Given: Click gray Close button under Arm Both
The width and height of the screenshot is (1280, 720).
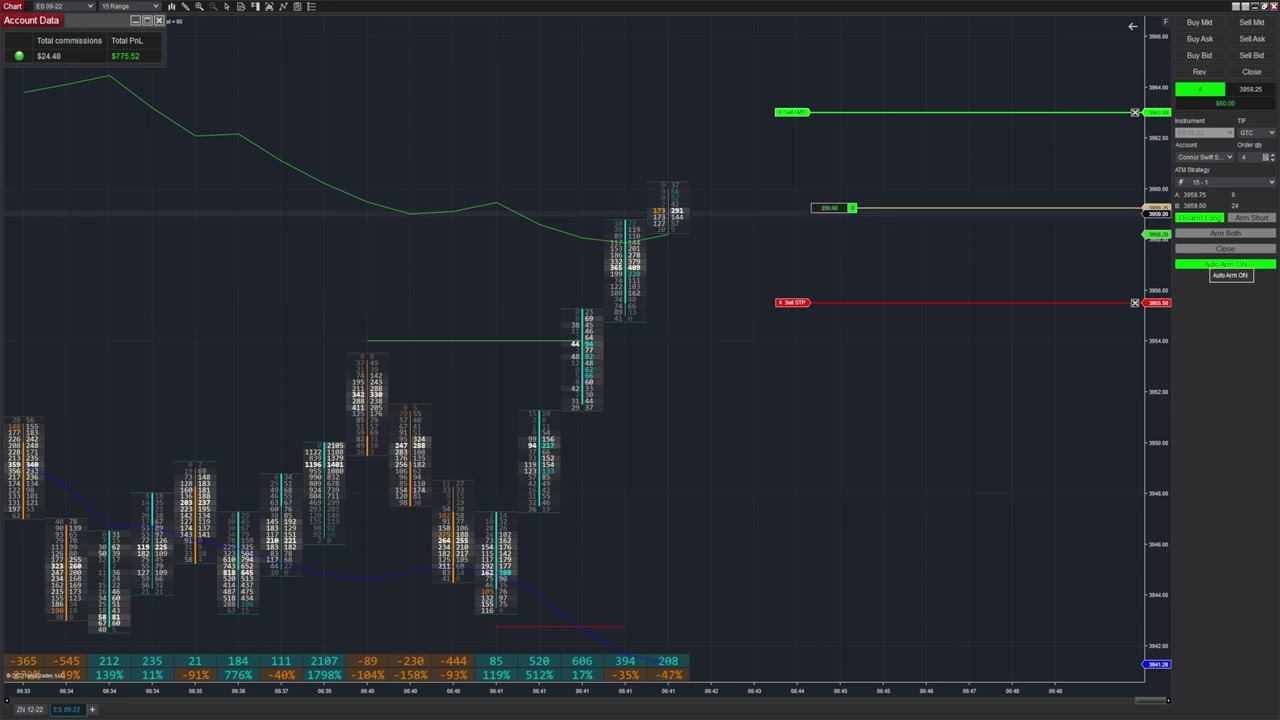Looking at the screenshot, I should pos(1225,248).
